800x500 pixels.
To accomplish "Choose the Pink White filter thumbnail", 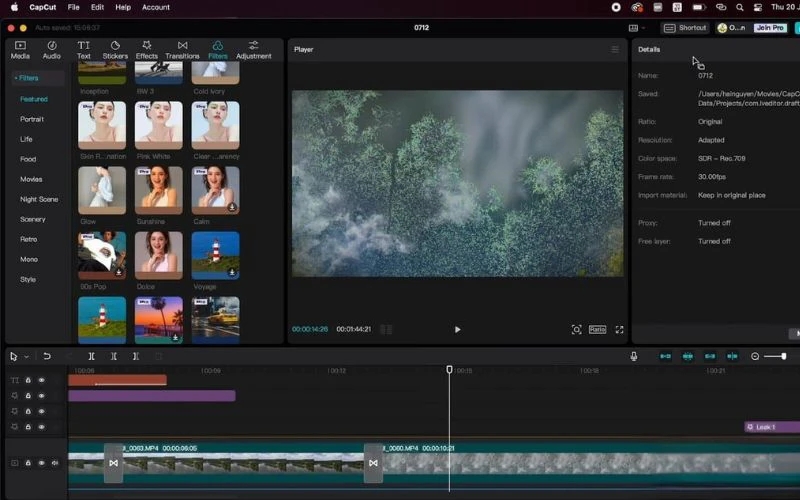I will (159, 125).
